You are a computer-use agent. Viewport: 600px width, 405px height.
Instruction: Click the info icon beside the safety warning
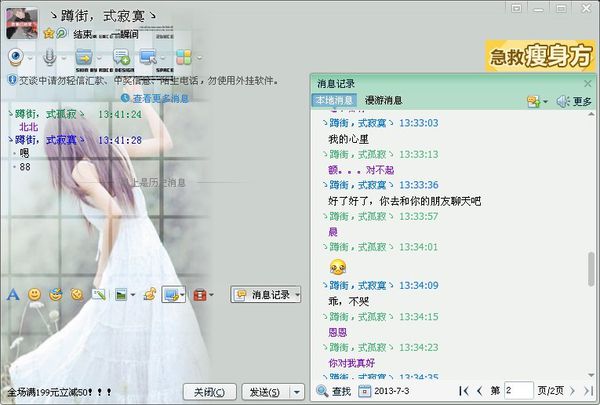pos(12,80)
